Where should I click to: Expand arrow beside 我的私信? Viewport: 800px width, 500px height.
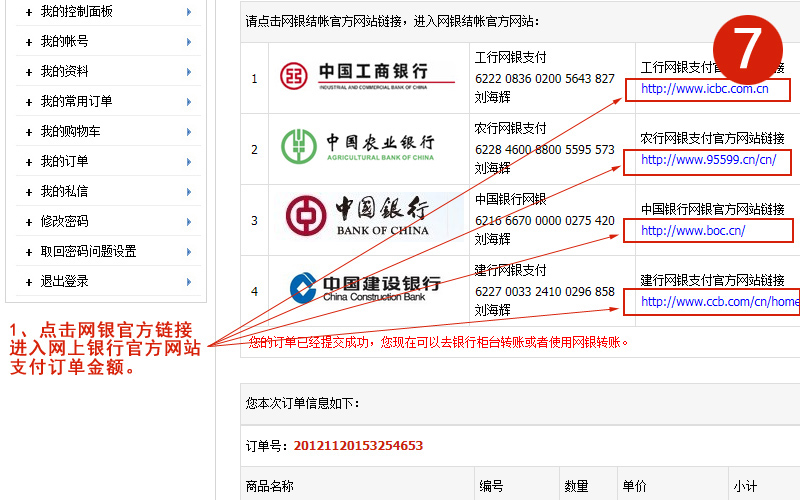point(189,192)
